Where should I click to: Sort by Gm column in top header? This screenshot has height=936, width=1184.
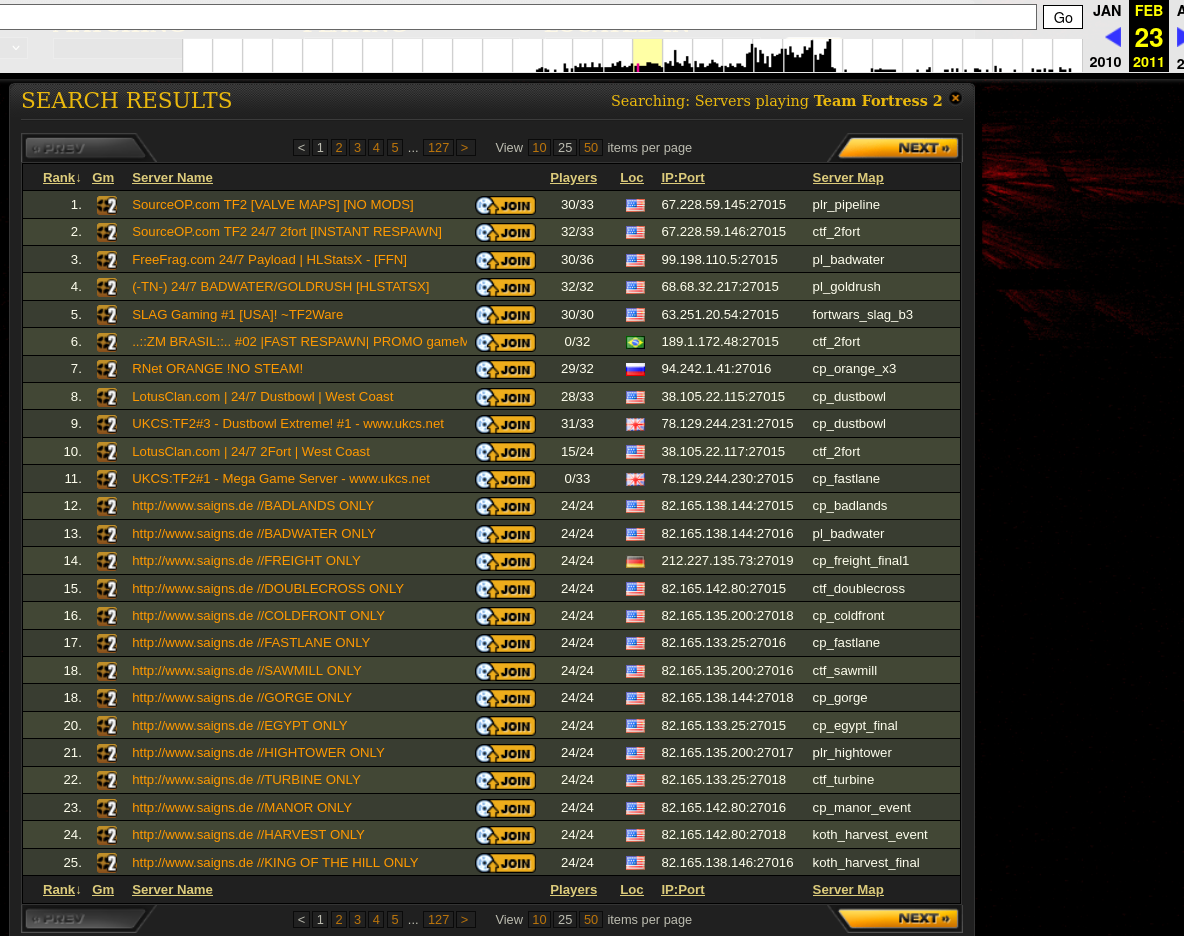[103, 178]
